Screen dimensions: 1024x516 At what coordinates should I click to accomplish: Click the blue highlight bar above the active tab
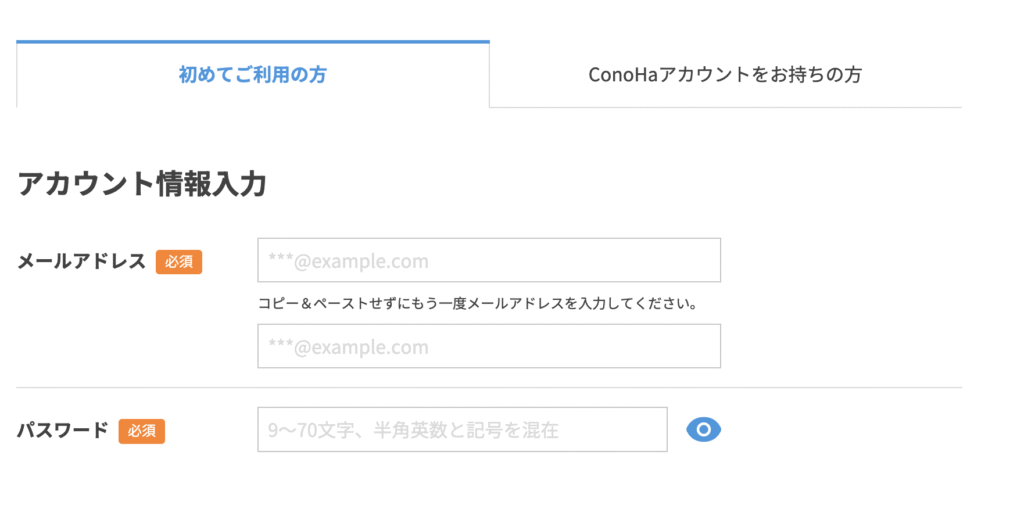click(x=253, y=42)
